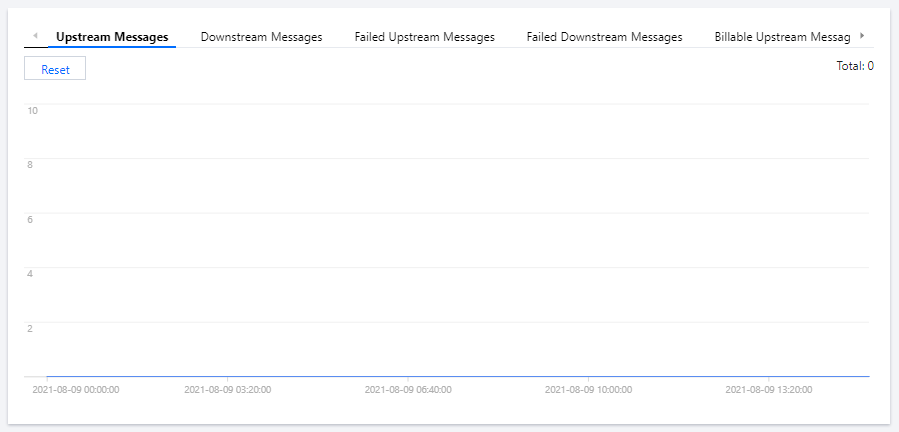Viewport: 899px width, 432px height.
Task: Click the y-axis value 2
Action: coord(31,328)
